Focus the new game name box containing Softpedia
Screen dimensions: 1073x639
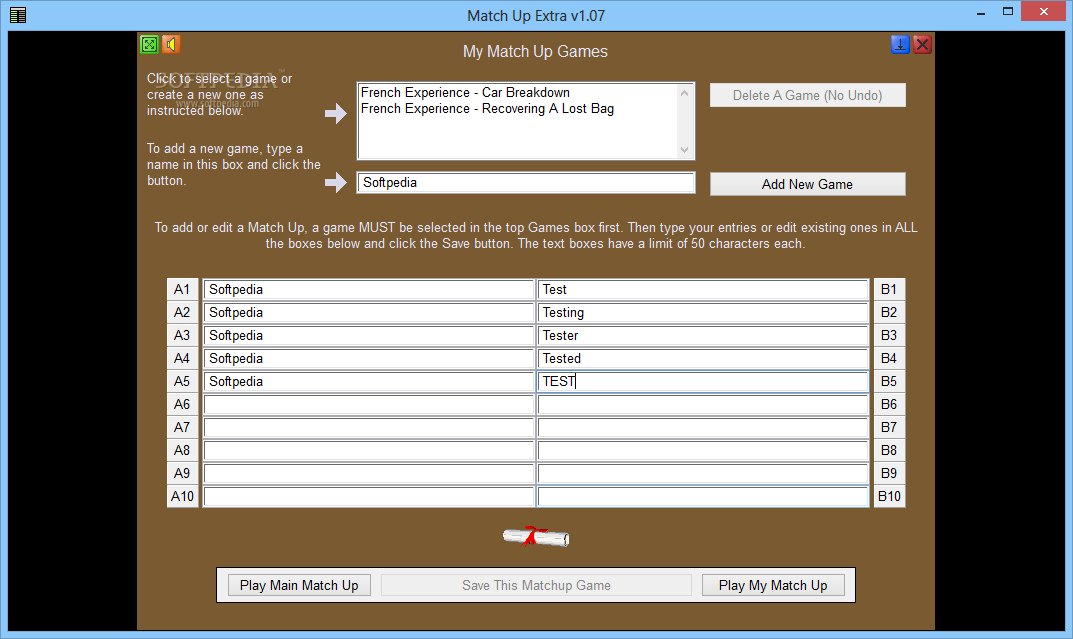click(526, 183)
